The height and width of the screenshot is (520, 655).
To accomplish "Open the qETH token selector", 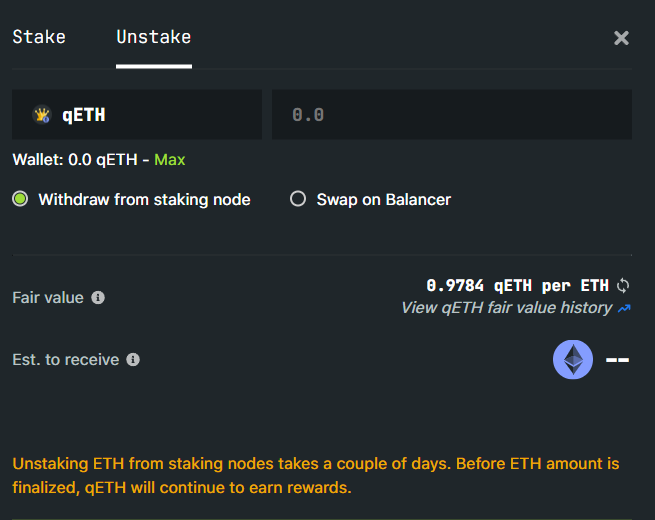I will tap(137, 114).
